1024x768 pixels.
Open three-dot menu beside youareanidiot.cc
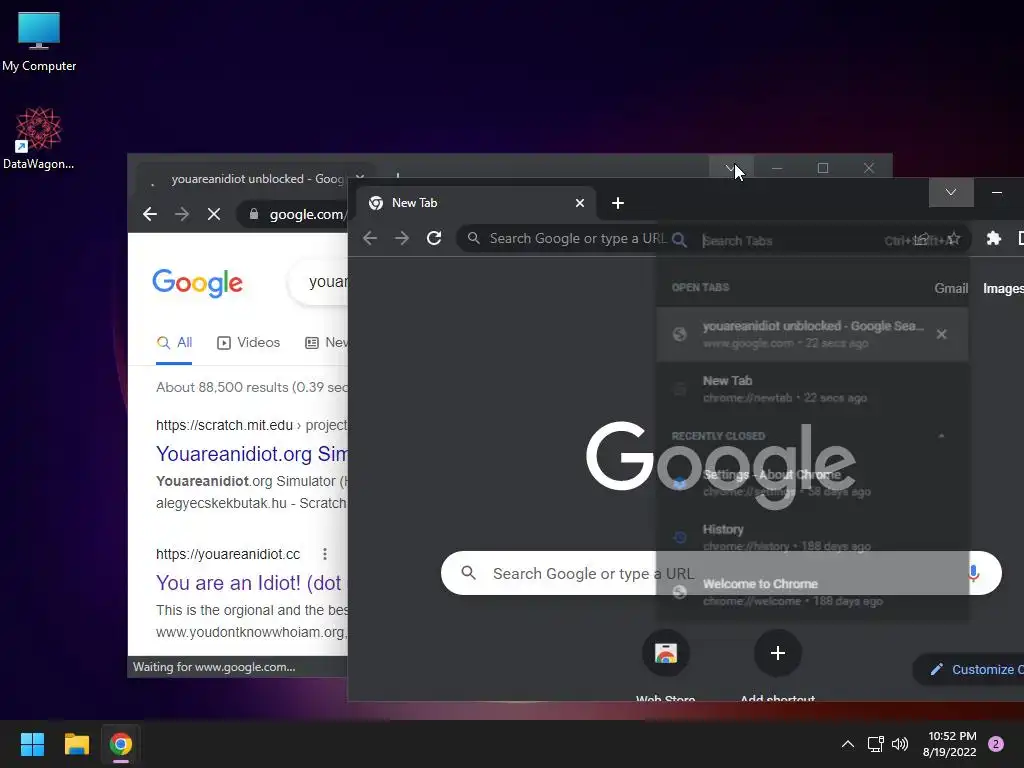pos(325,554)
